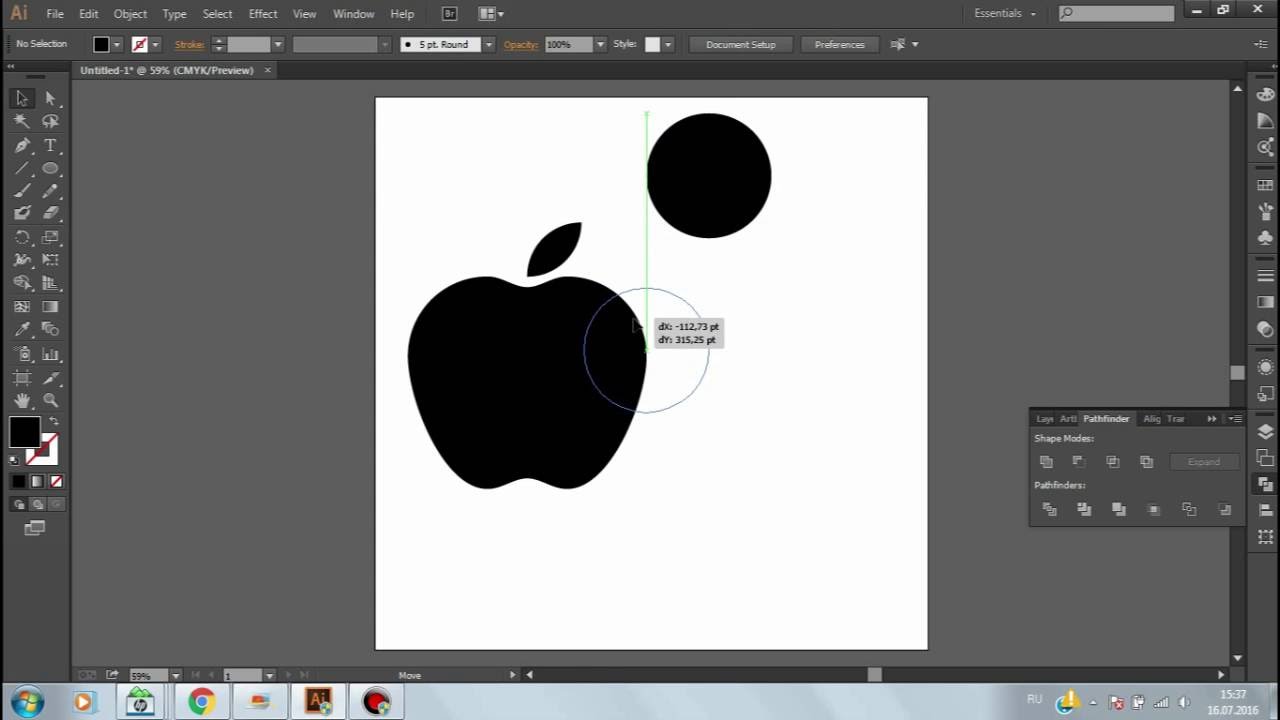The width and height of the screenshot is (1280, 720).
Task: Set color mode under swatches
Action: 18,482
